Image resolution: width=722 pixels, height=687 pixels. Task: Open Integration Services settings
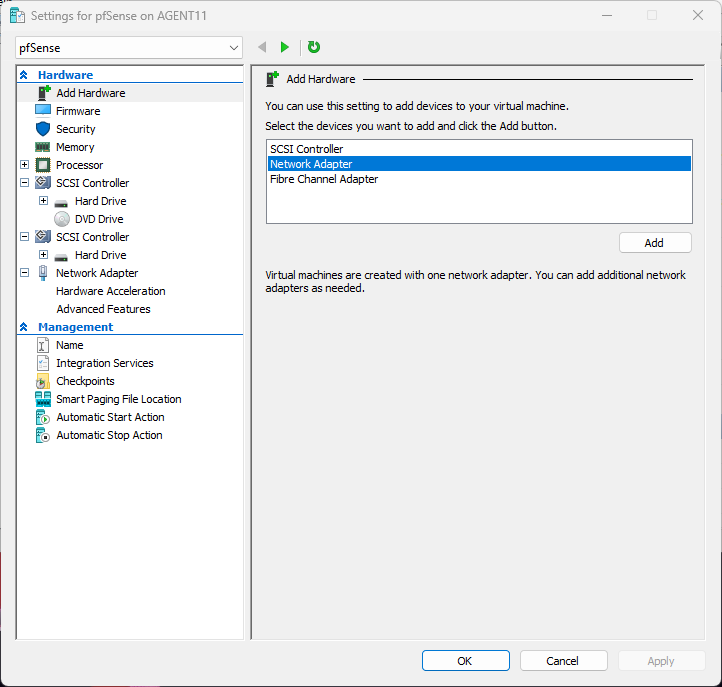[104, 363]
